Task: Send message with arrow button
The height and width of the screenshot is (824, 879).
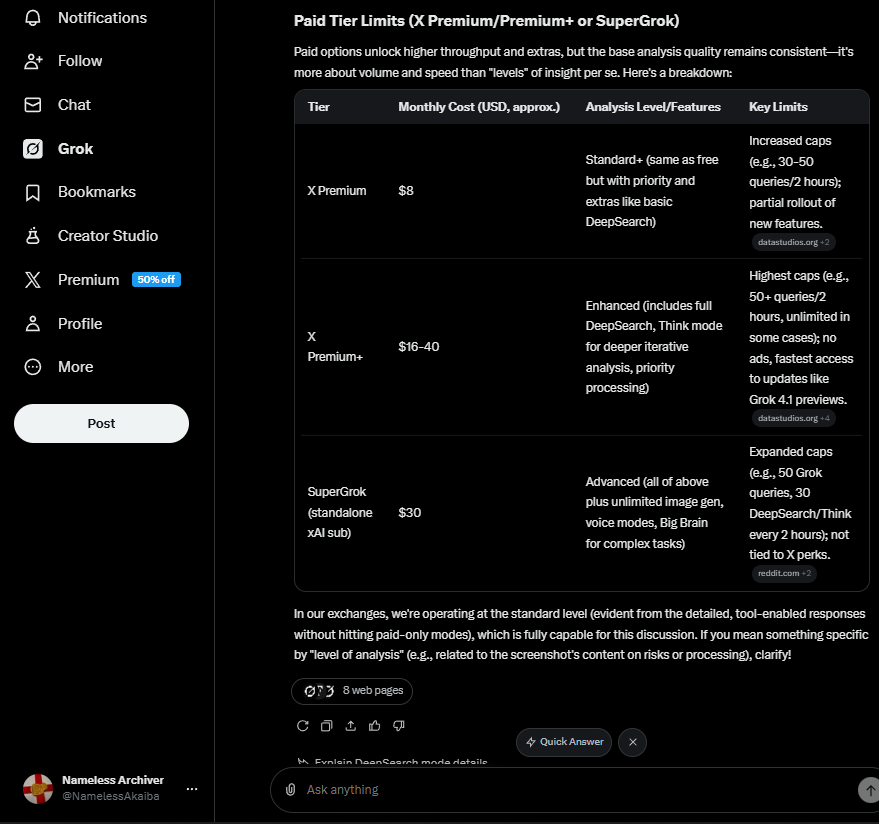Action: pos(869,790)
